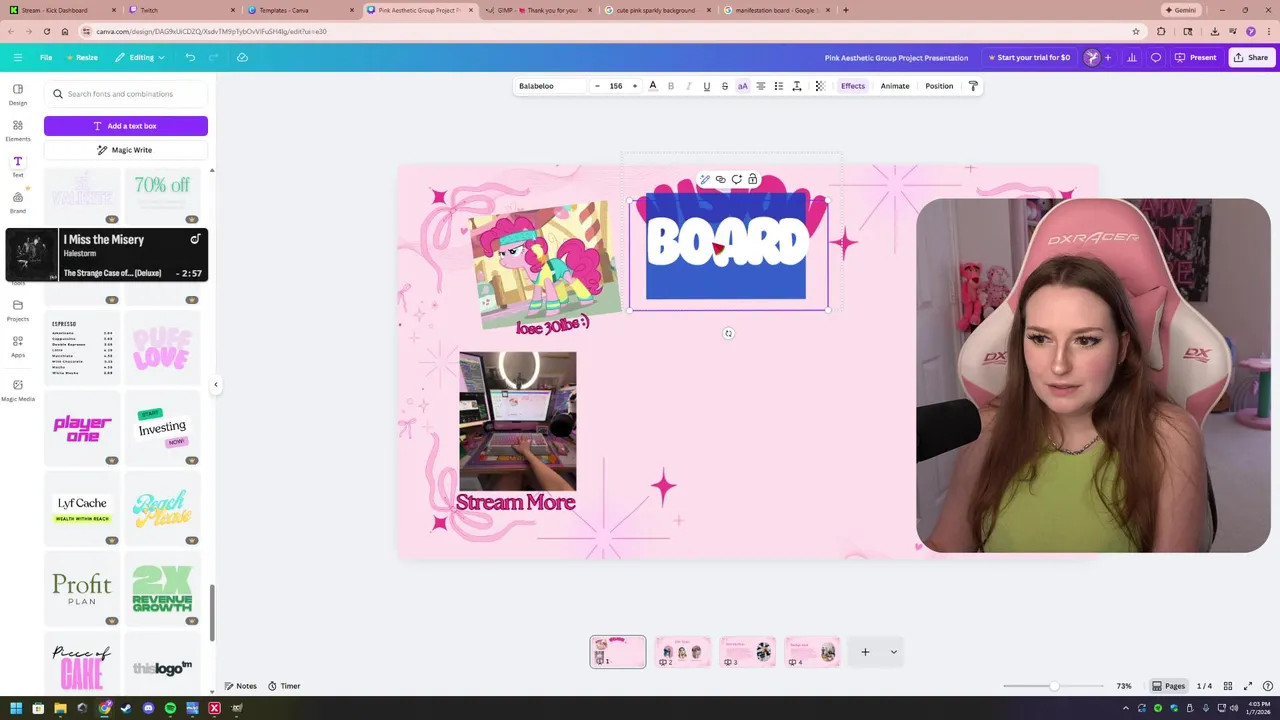Open text alignment options

point(760,86)
